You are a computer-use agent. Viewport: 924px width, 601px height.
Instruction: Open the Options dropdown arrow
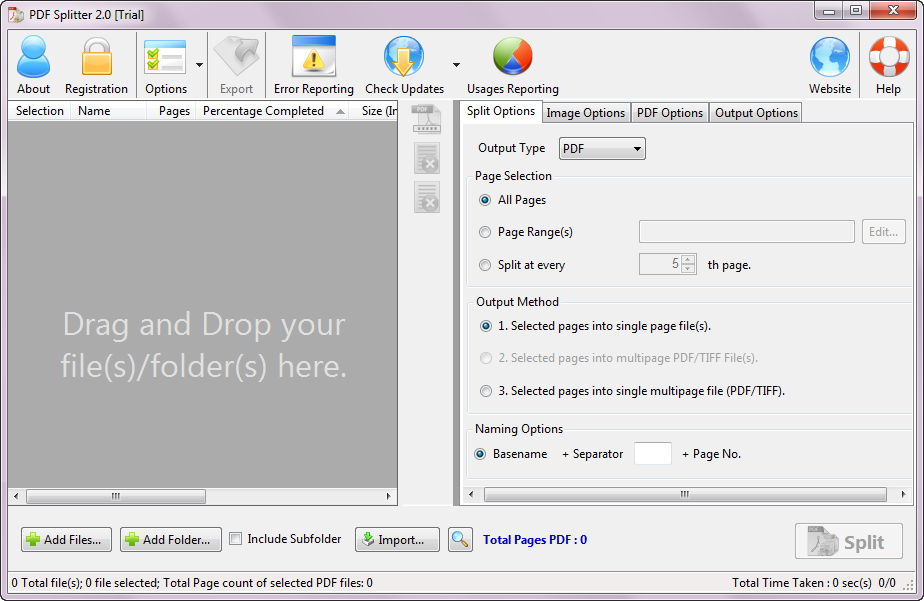point(199,65)
